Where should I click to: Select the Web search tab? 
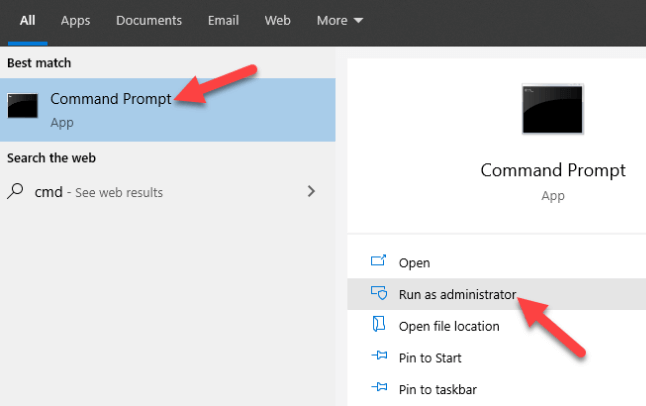277,20
